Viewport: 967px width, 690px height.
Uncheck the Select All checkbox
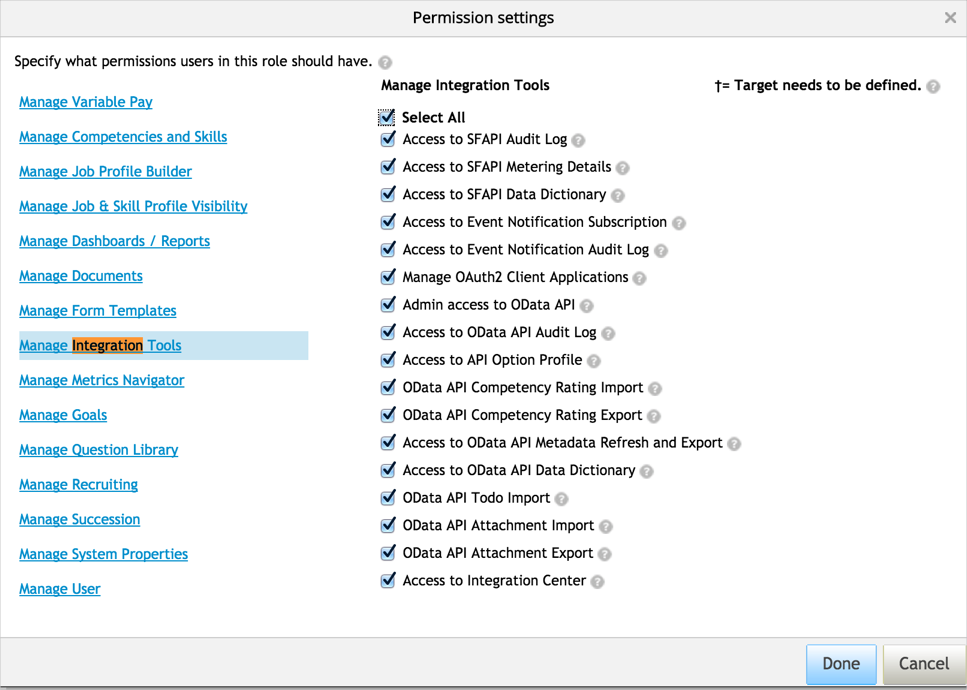point(388,117)
